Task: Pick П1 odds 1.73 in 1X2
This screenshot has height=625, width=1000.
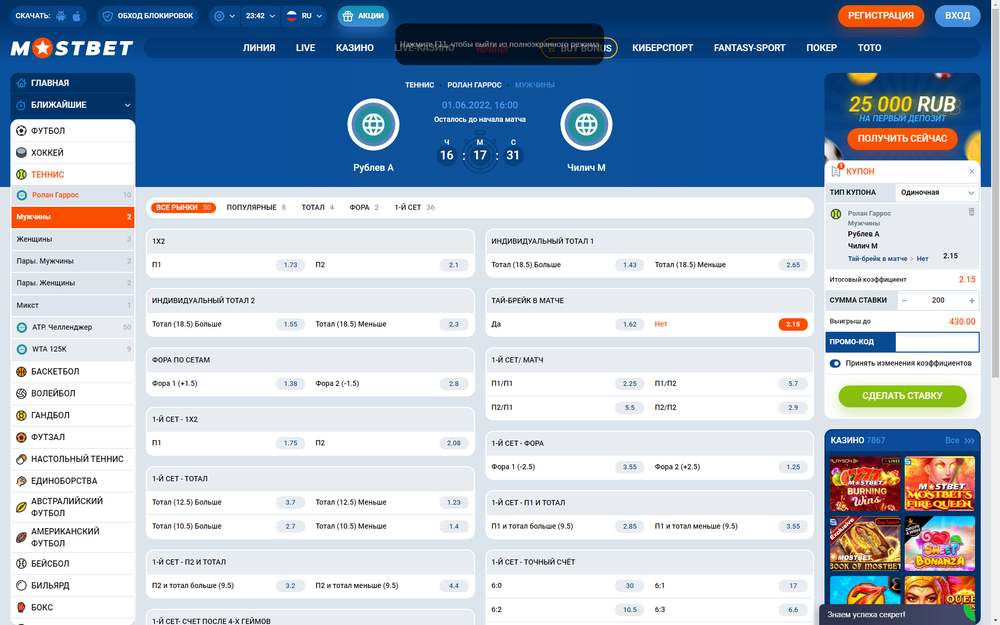Action: pos(290,265)
